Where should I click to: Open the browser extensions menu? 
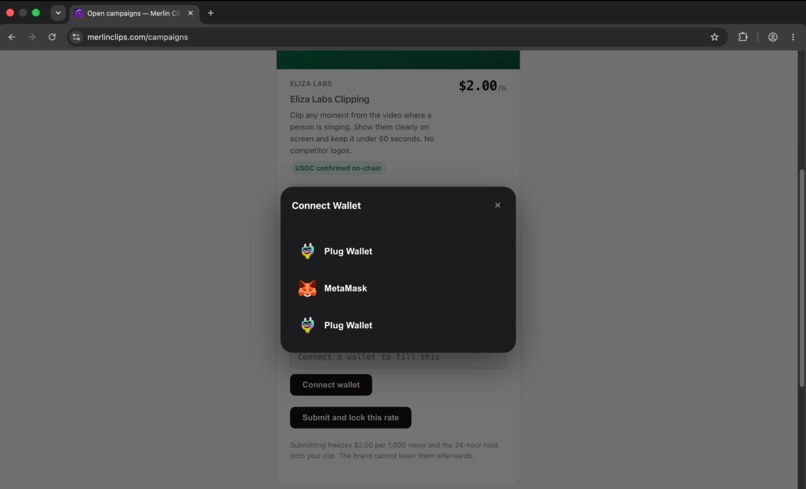tap(743, 37)
